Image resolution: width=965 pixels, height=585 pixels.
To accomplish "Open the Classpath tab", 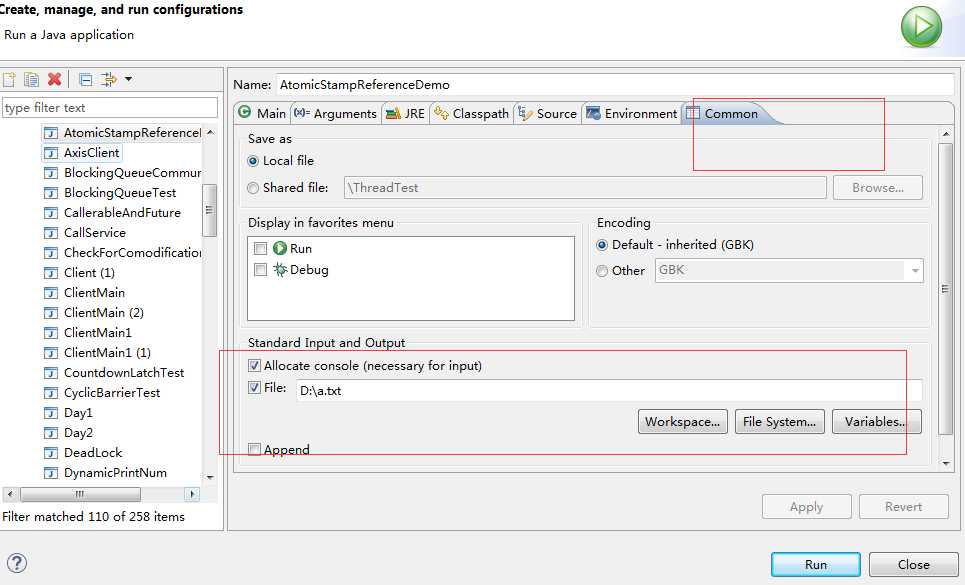I will coord(472,113).
